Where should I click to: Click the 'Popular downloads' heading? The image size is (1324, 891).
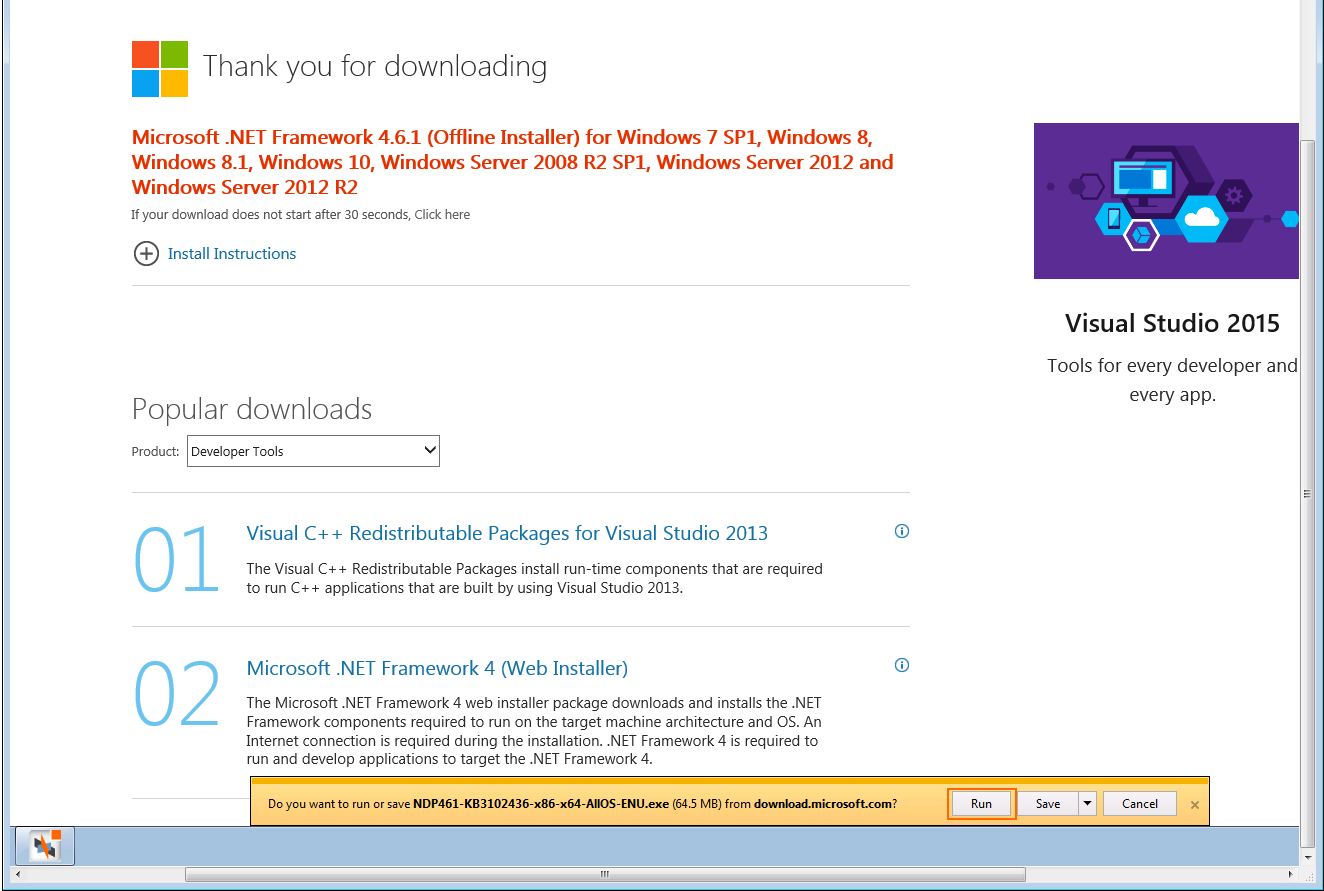tap(252, 409)
